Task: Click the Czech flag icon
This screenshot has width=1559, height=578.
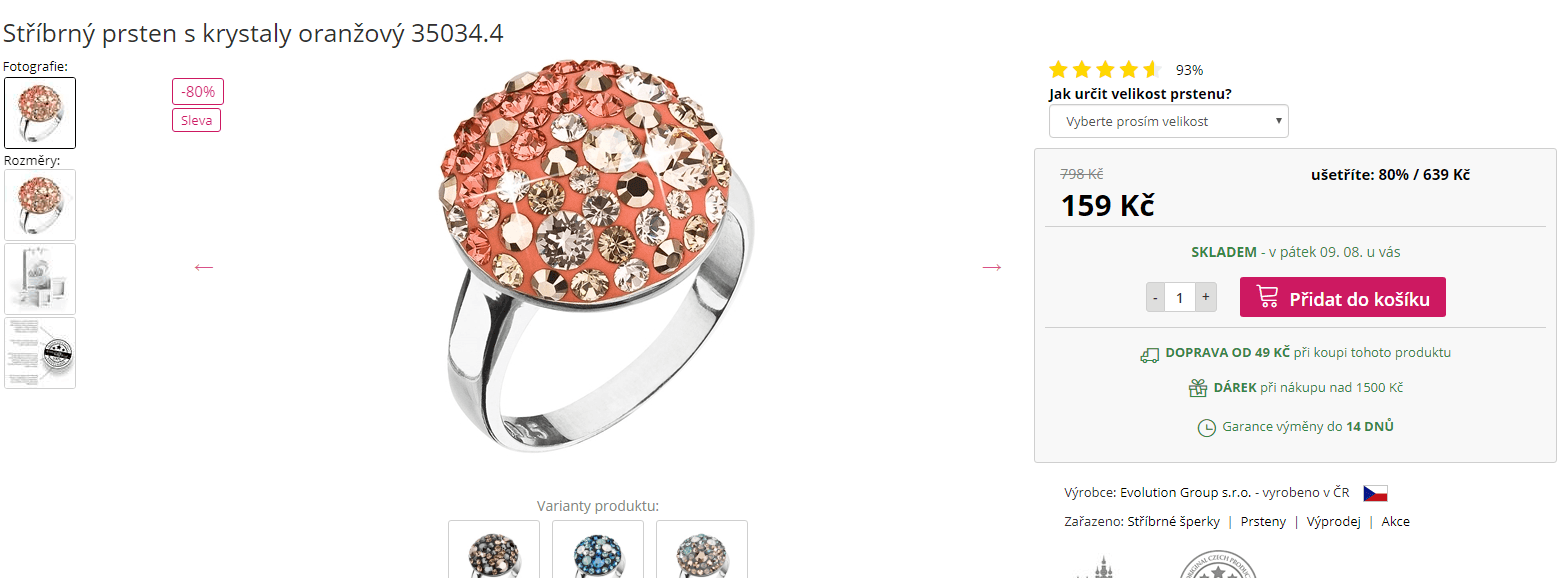Action: coord(1375,493)
